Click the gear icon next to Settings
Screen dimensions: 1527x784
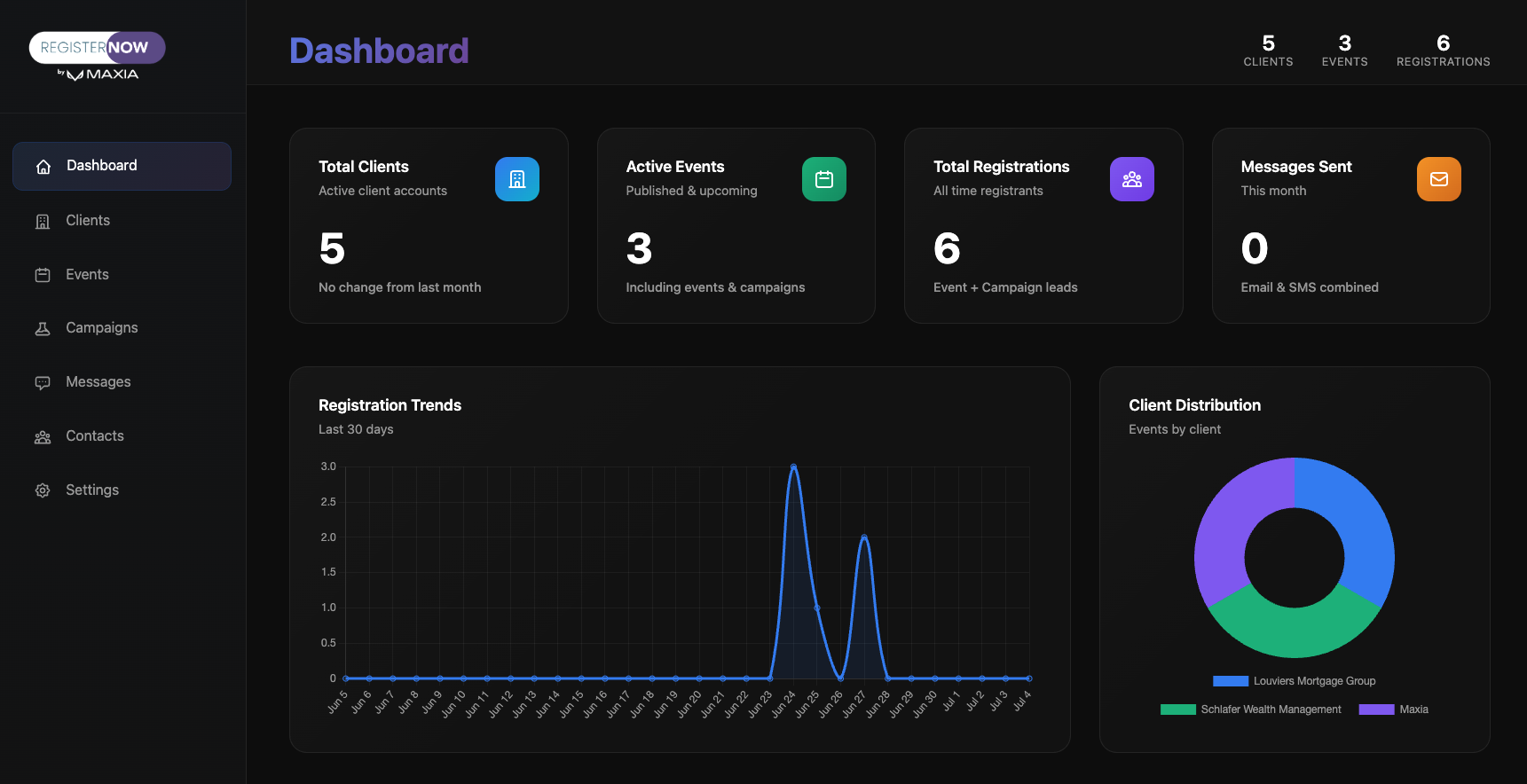tap(43, 490)
